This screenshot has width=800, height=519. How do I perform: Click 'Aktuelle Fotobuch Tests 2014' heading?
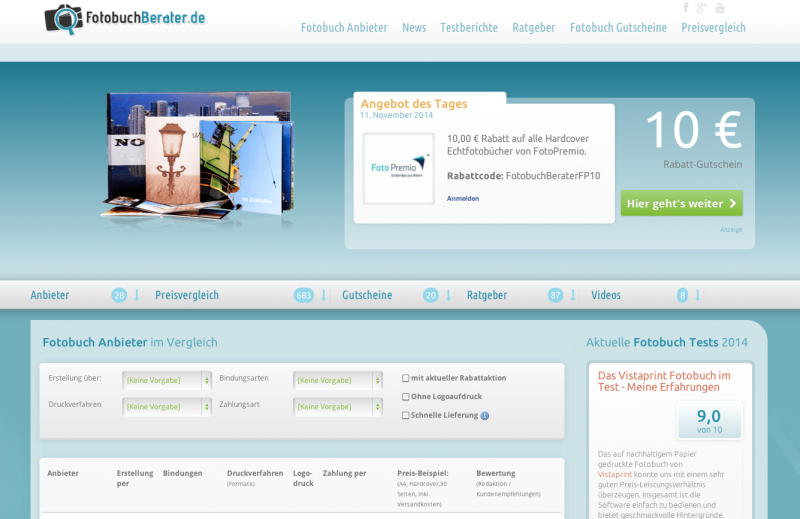point(666,342)
